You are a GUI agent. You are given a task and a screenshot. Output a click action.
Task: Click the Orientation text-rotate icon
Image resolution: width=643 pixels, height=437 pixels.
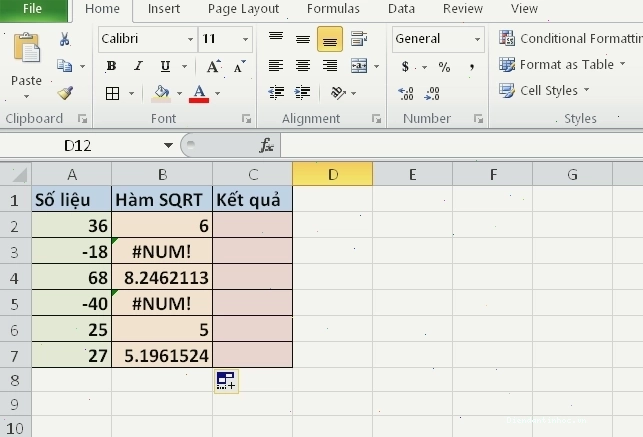tap(339, 93)
